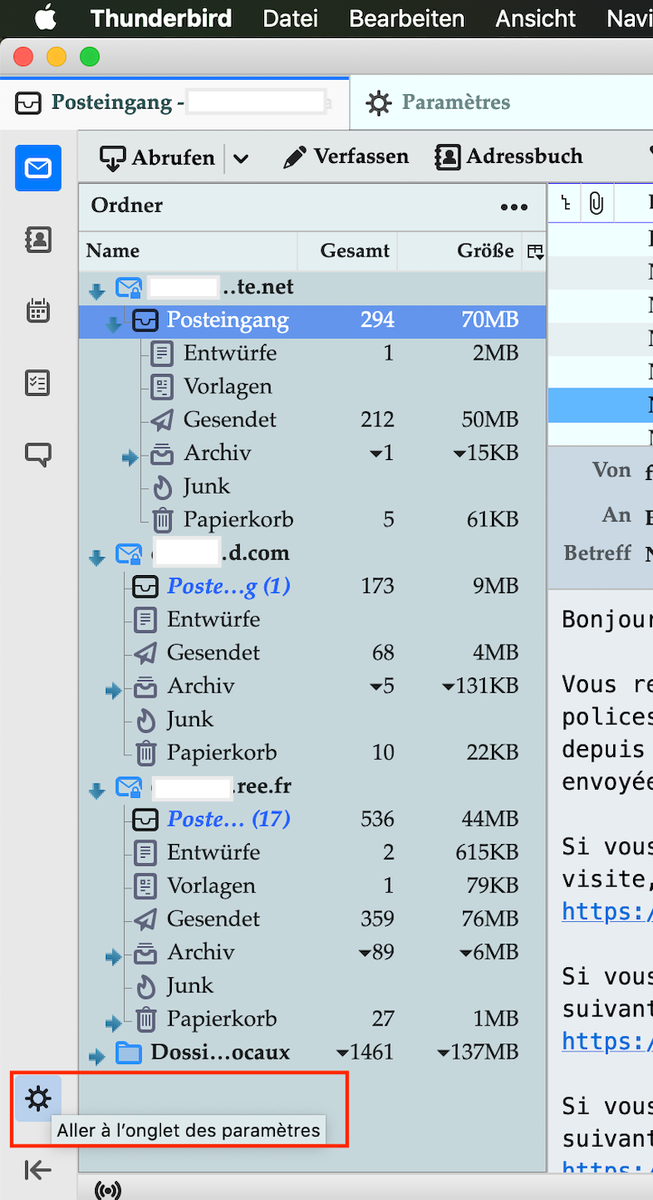Select the Dossi...ocaux folder row
Viewport: 653px width, 1200px height.
tap(312, 1052)
